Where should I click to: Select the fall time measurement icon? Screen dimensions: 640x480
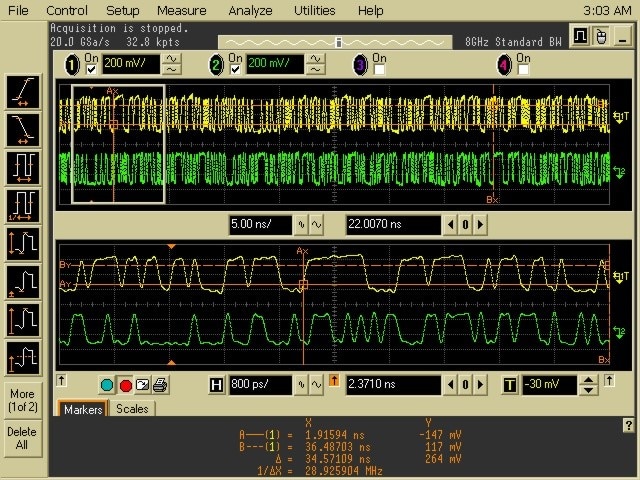coord(23,130)
